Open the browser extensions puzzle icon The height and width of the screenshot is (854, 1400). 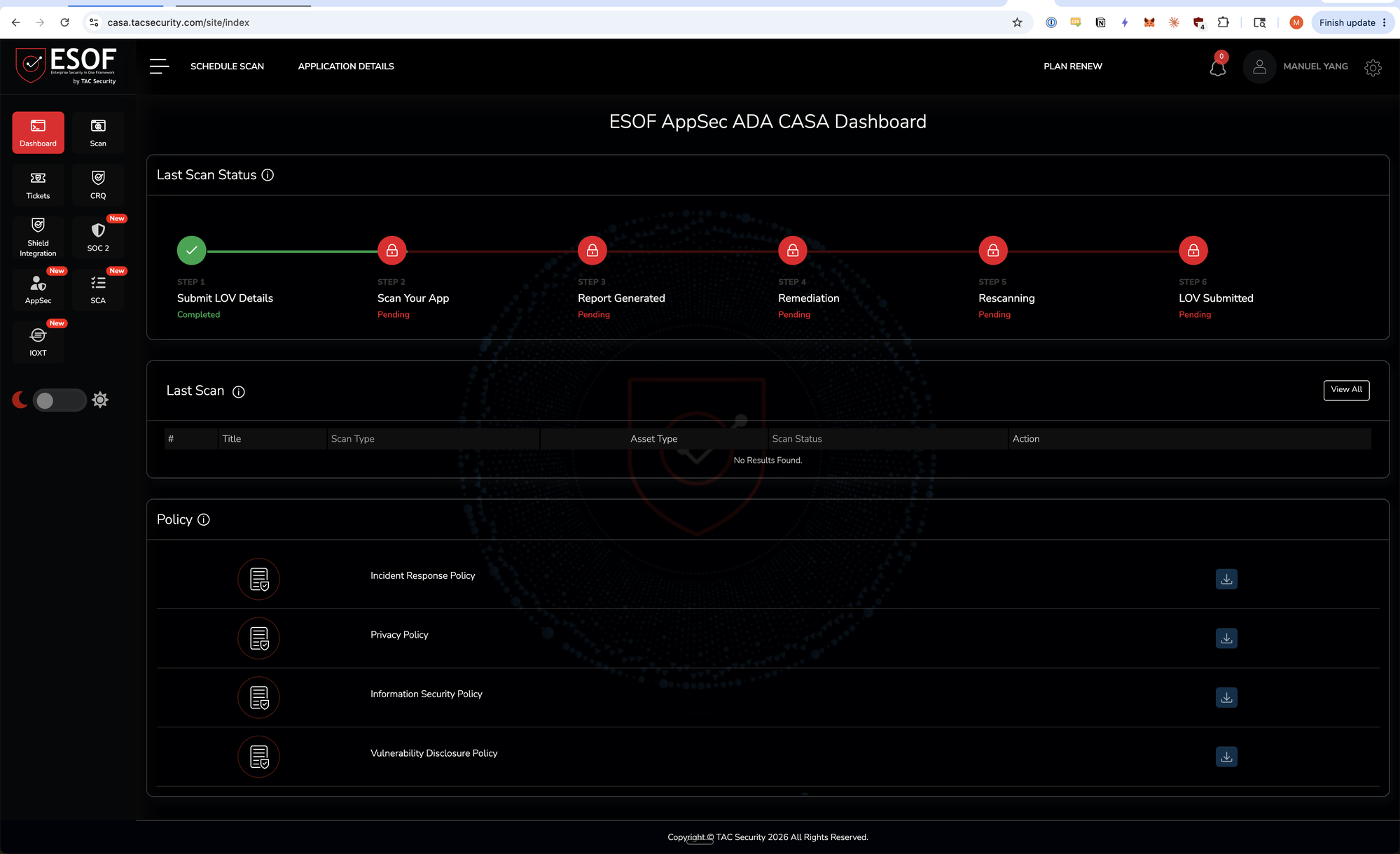[1223, 22]
